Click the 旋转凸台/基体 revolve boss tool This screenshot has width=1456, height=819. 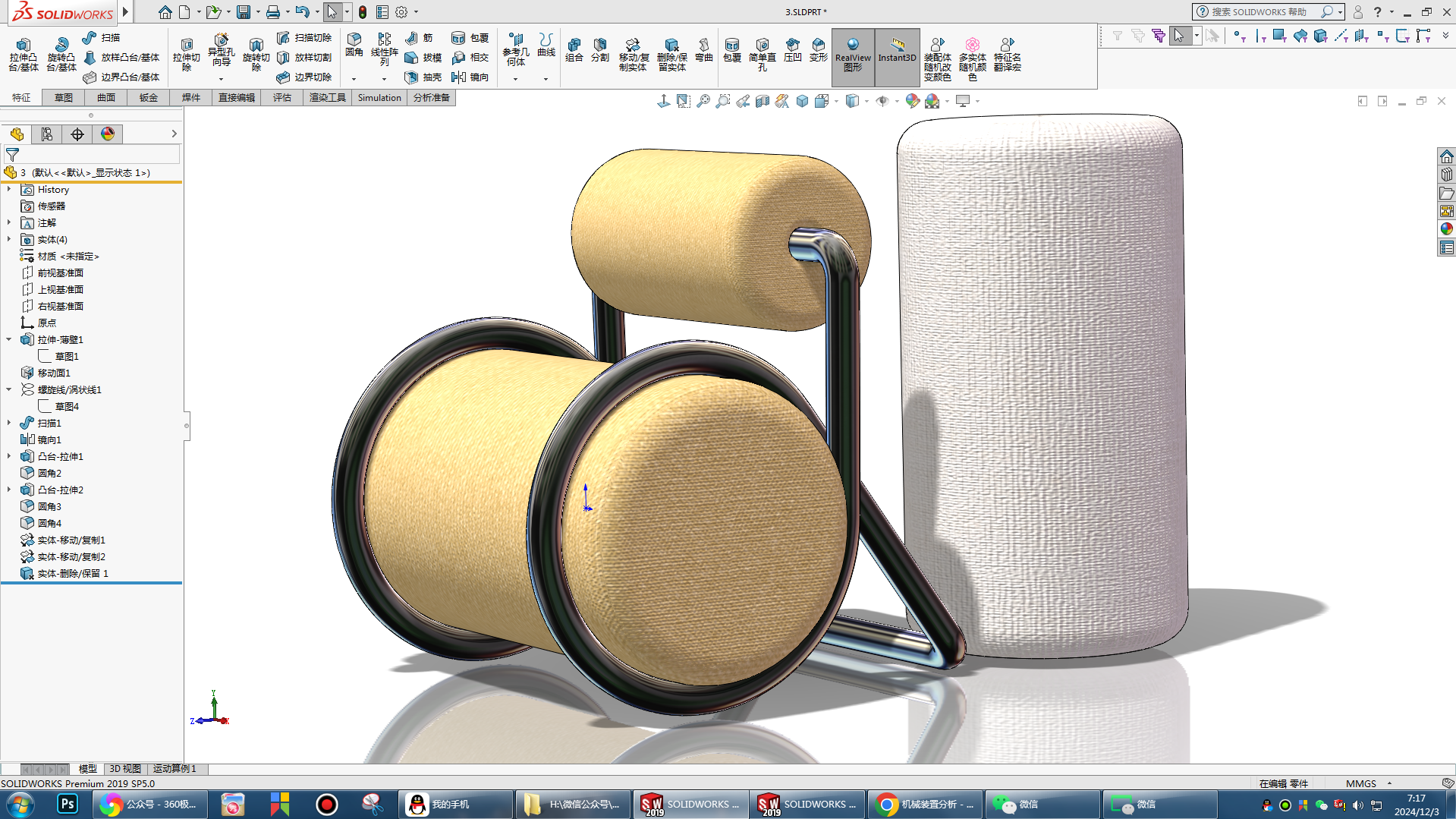(61, 55)
